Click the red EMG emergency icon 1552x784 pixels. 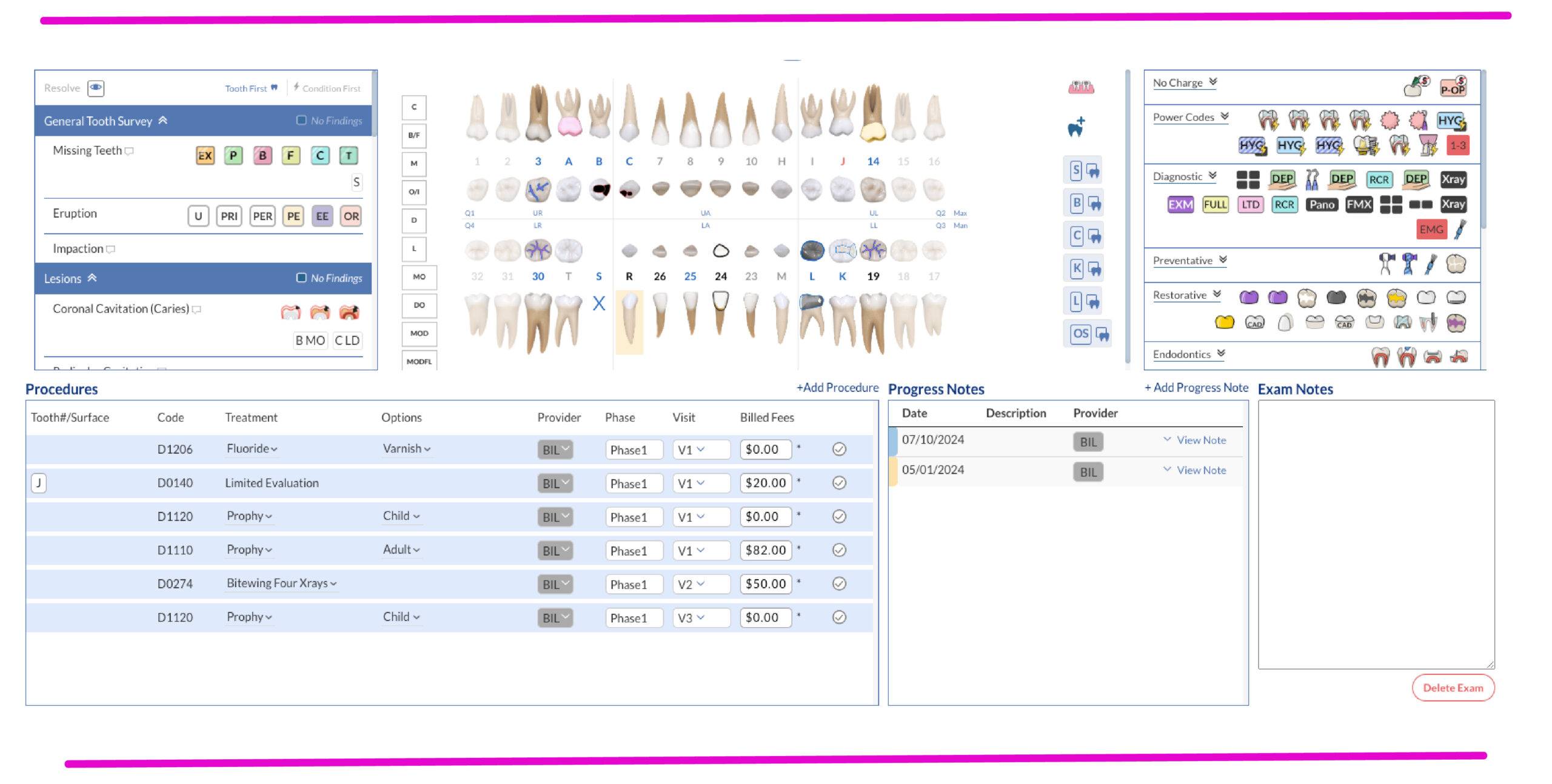click(1431, 230)
